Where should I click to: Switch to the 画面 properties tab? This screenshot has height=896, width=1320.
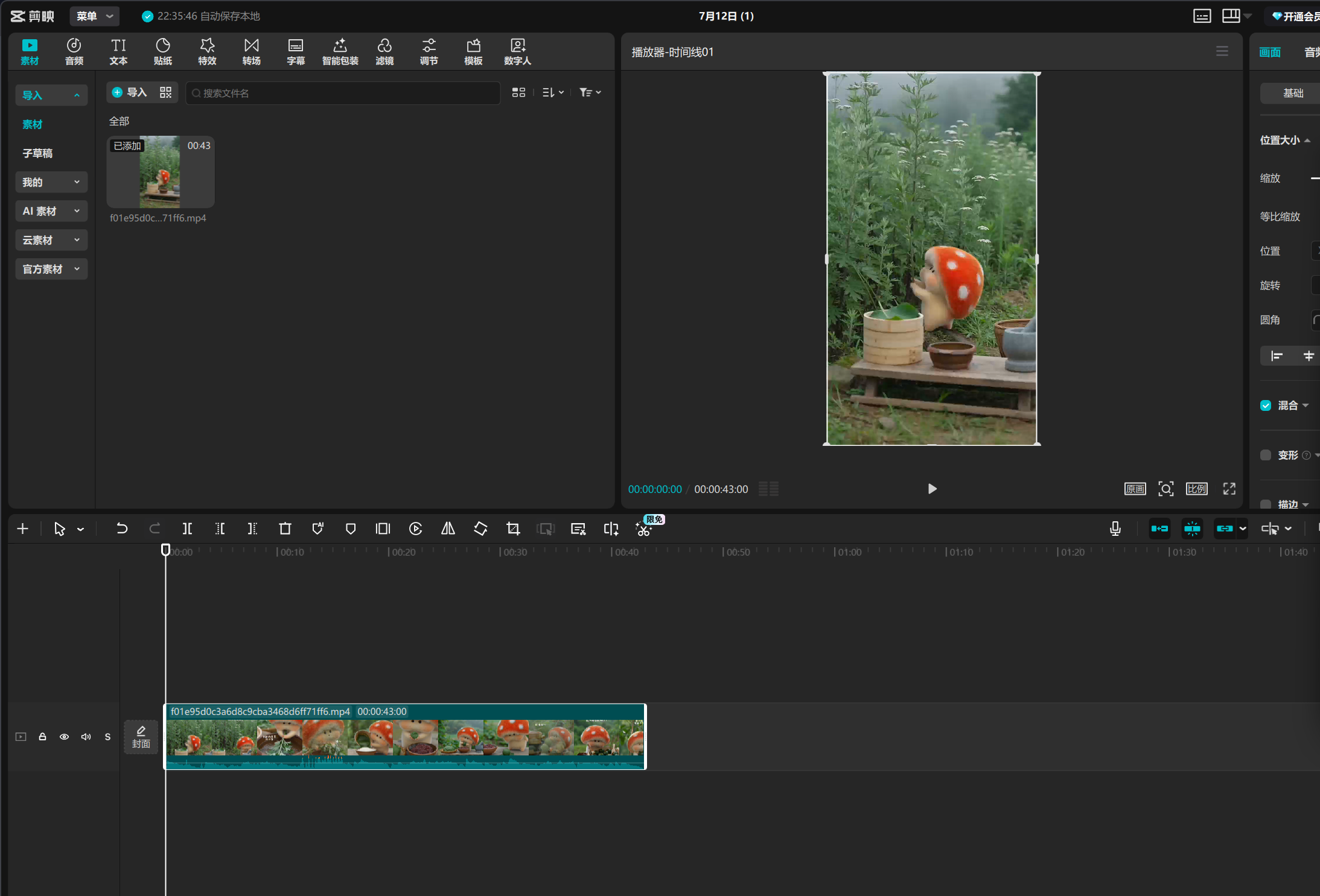pos(1270,52)
